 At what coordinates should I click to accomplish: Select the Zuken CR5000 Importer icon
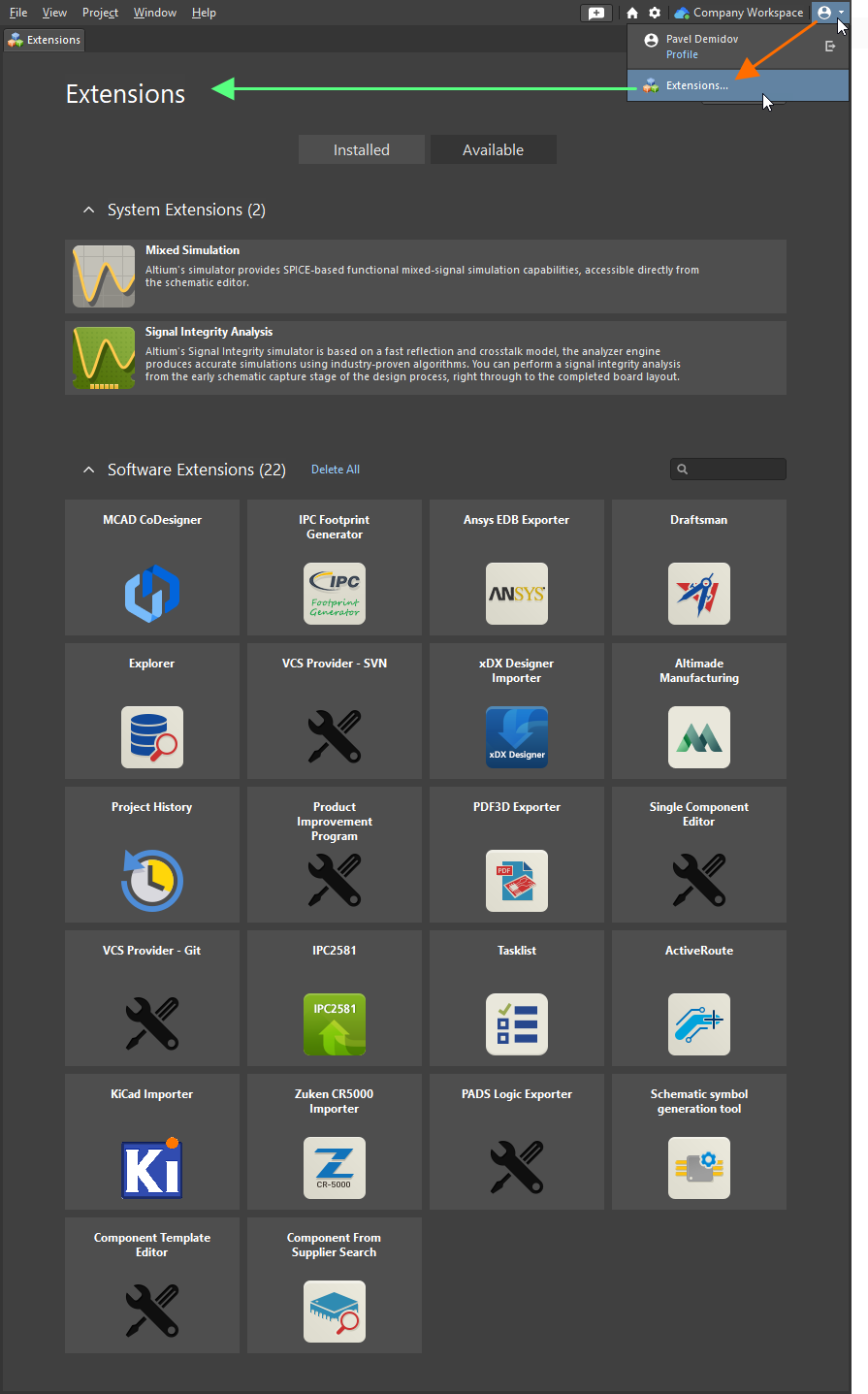pyautogui.click(x=334, y=1167)
